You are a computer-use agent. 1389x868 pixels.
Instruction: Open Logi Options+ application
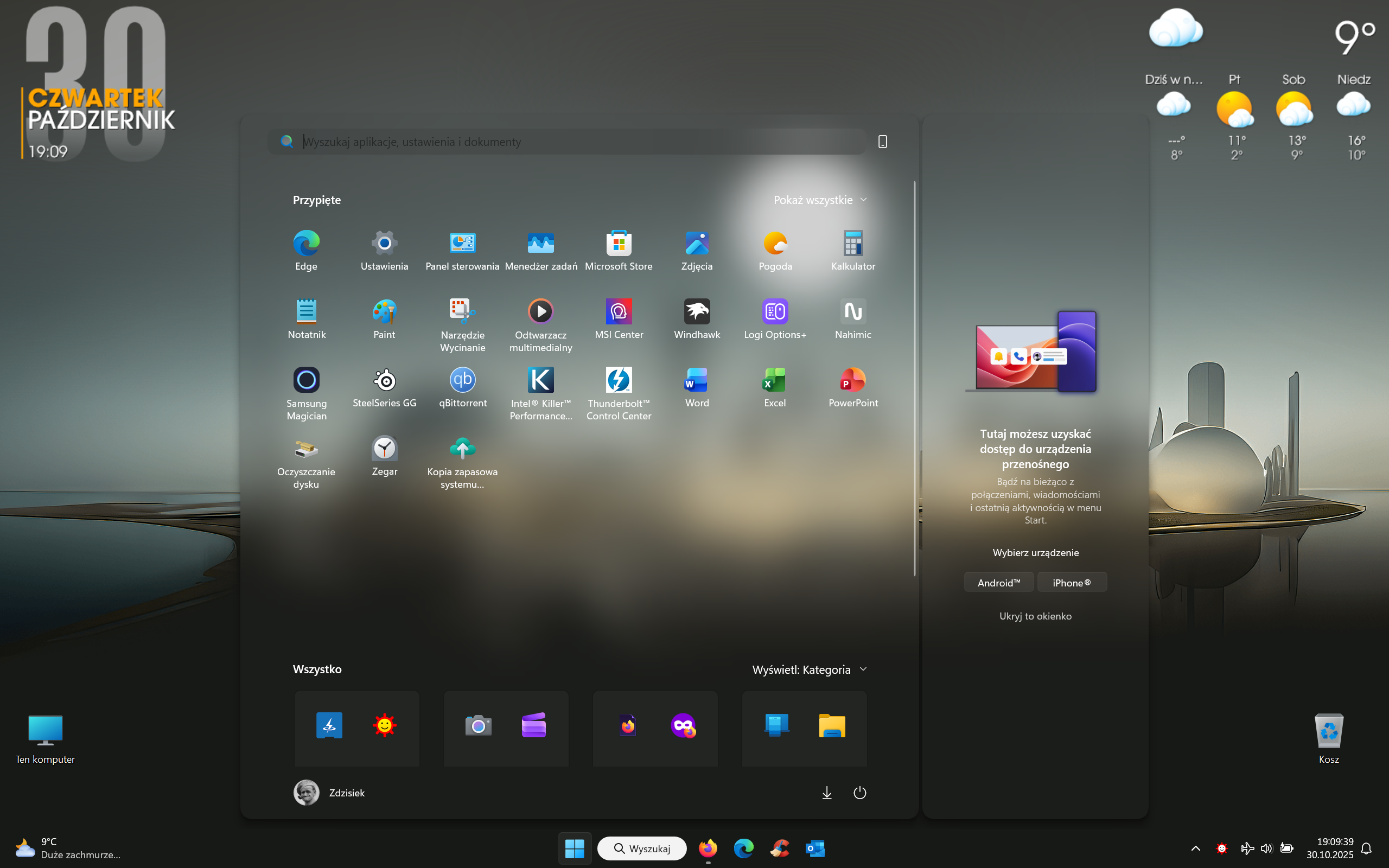coord(775,312)
